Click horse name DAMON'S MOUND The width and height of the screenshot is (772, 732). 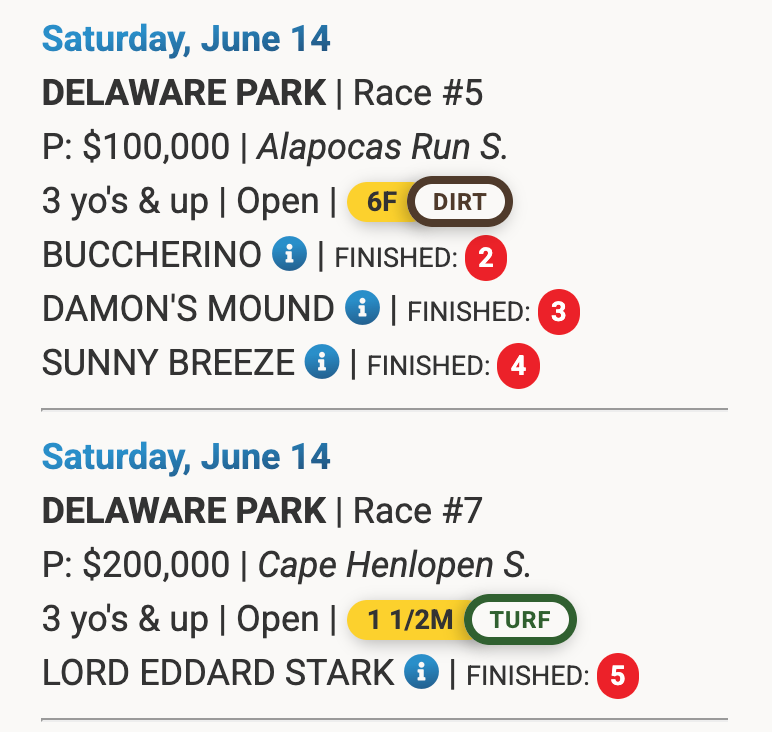[188, 309]
